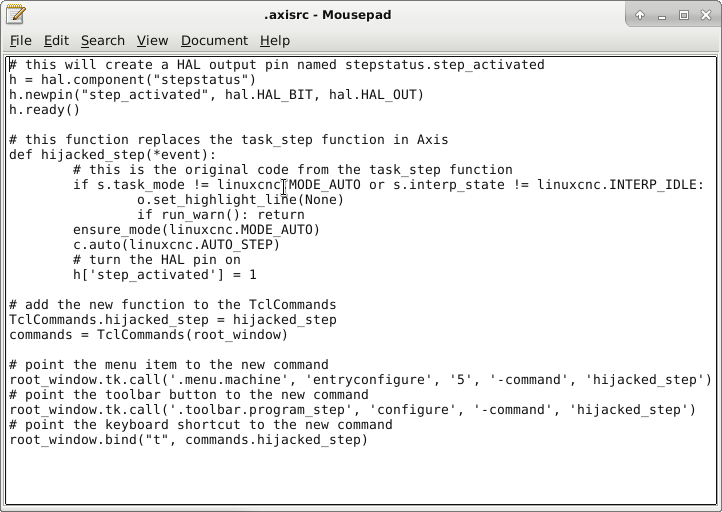This screenshot has width=722, height=512.
Task: Maximize the Mousepad window
Action: tap(684, 15)
